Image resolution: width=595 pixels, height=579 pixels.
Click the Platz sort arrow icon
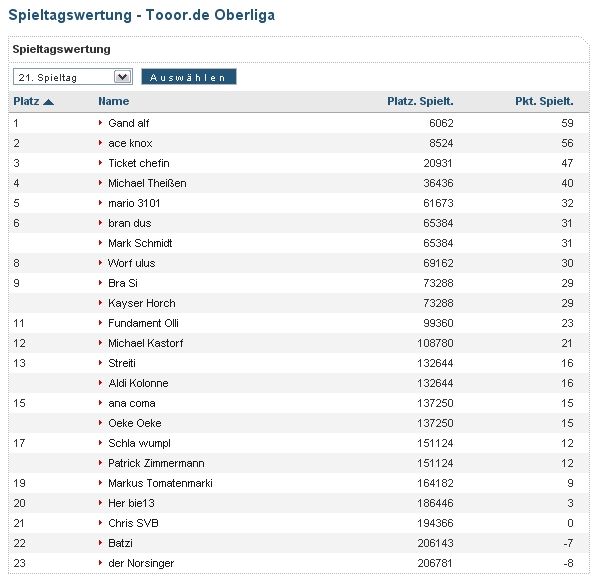49,102
